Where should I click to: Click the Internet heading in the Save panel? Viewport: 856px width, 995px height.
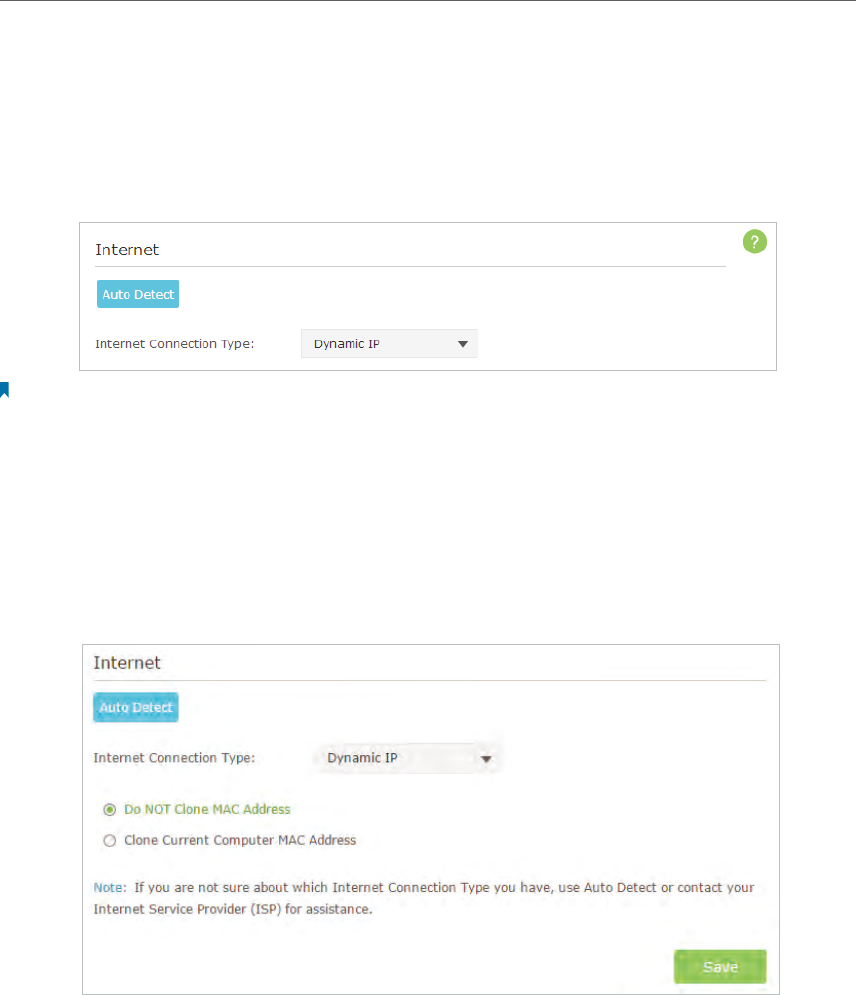click(x=127, y=662)
